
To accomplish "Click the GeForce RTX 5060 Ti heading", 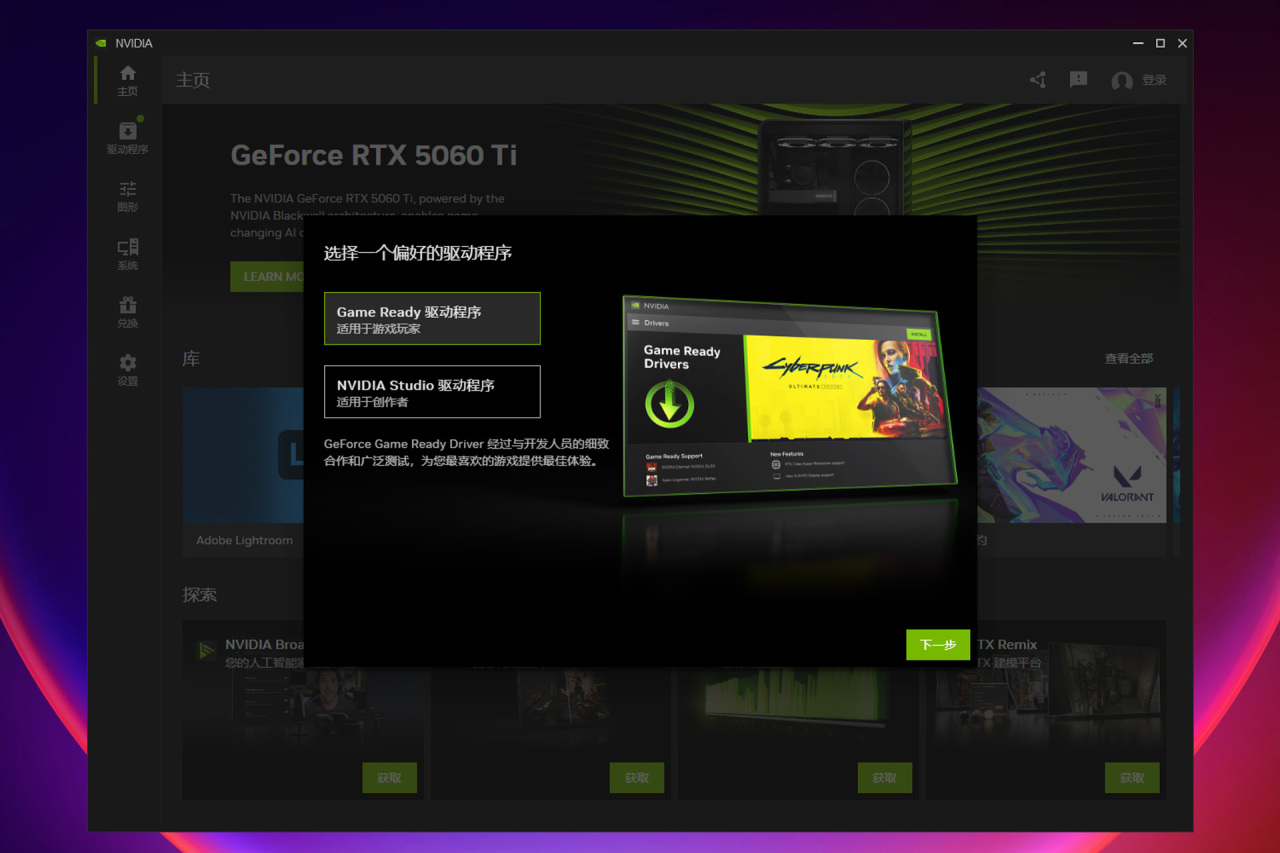I will (x=374, y=155).
